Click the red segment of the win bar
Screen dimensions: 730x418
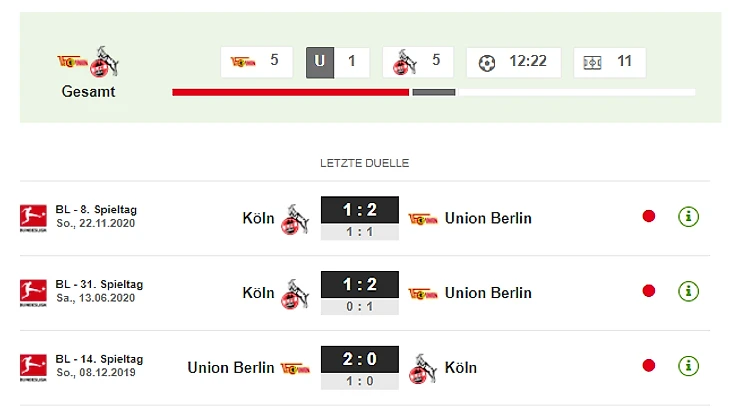point(290,92)
